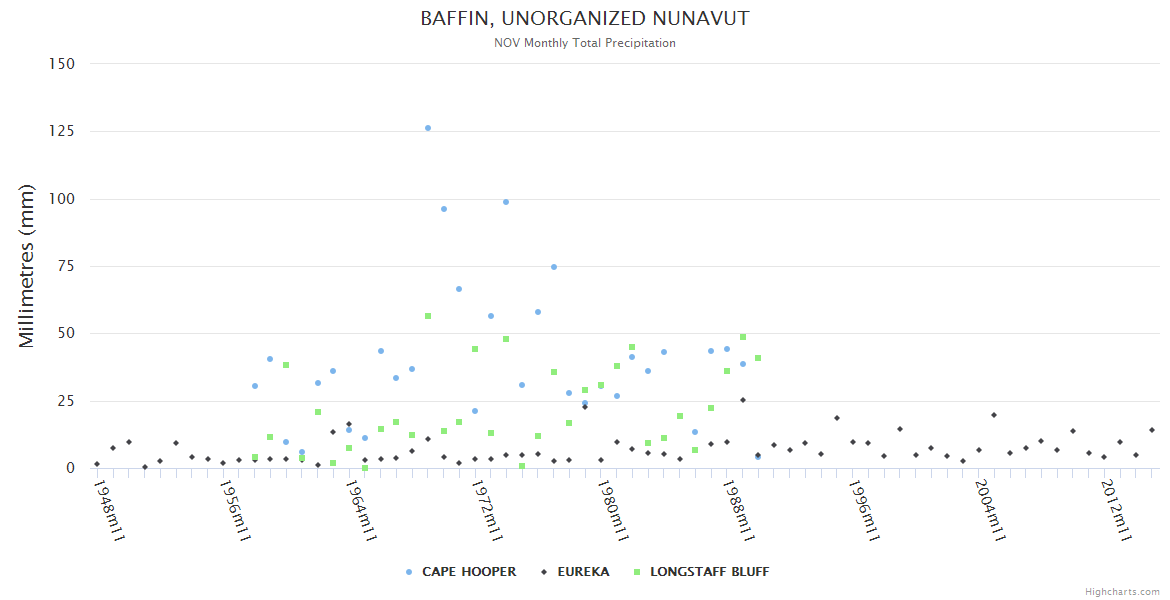Select the Cape Hooper point near 75 mm

(x=554, y=267)
